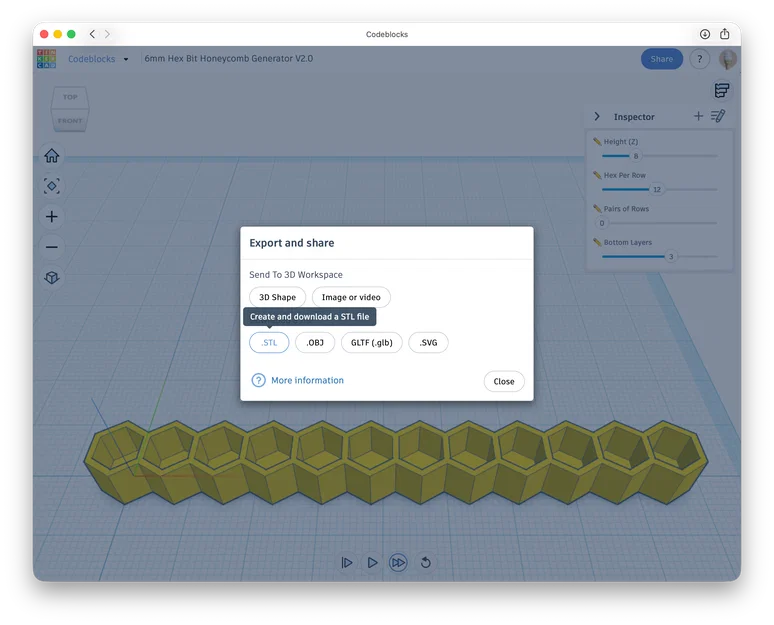Click the Inspector panel title

634,117
